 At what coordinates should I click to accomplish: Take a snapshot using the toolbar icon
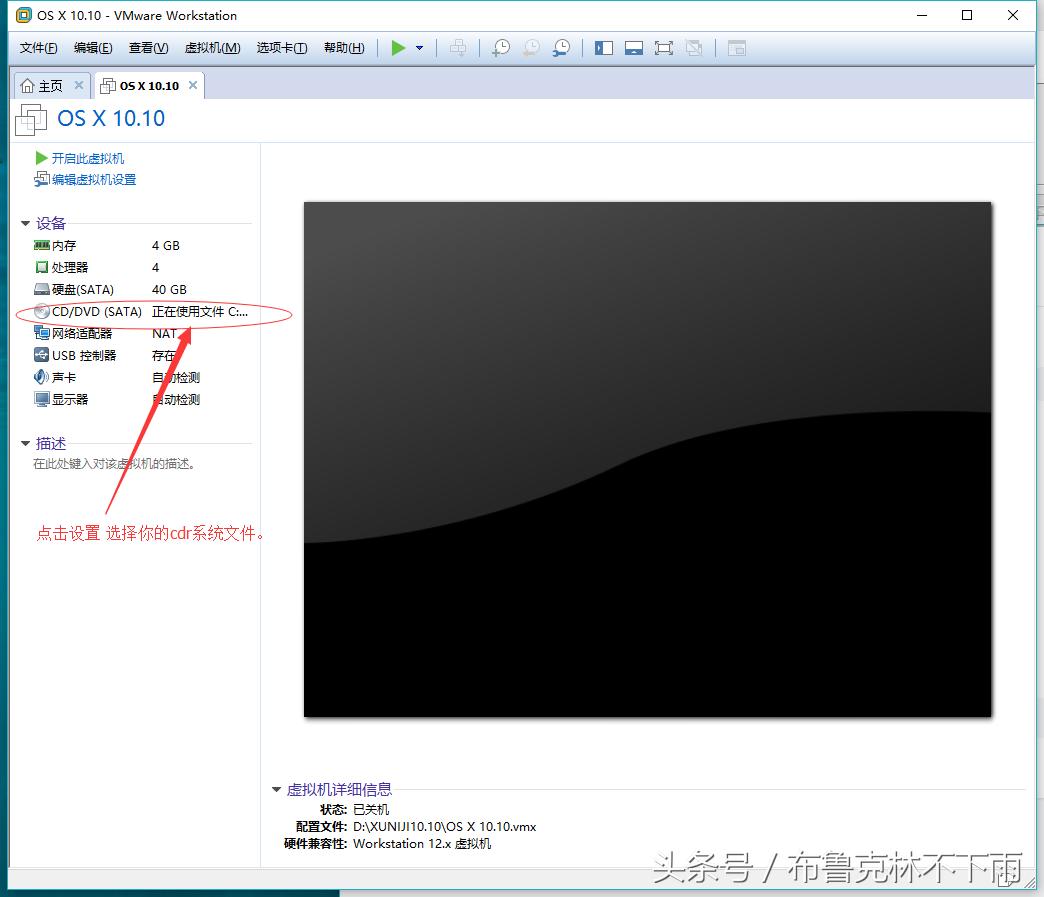[x=501, y=47]
